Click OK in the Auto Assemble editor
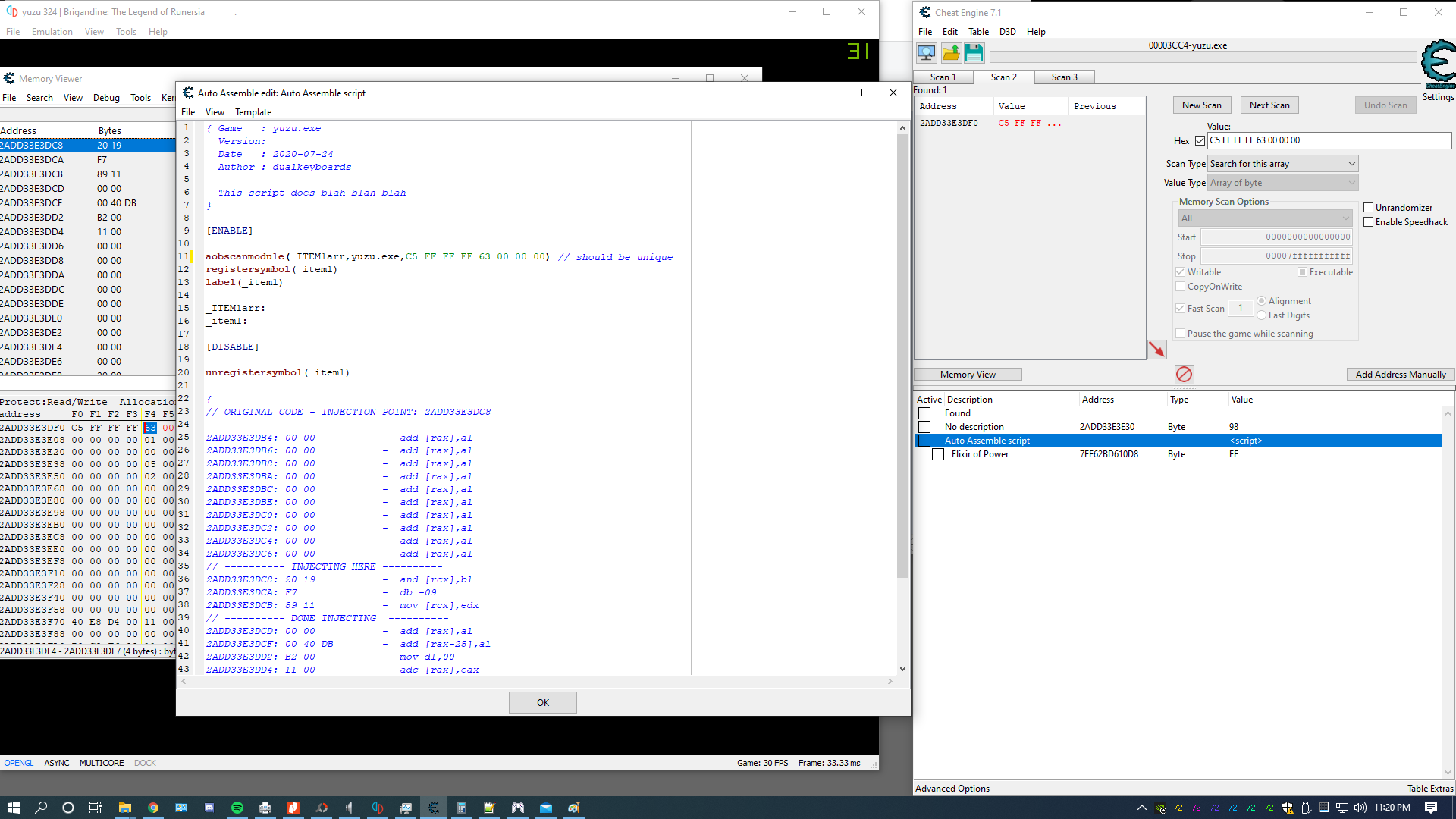Image resolution: width=1456 pixels, height=819 pixels. (x=542, y=703)
